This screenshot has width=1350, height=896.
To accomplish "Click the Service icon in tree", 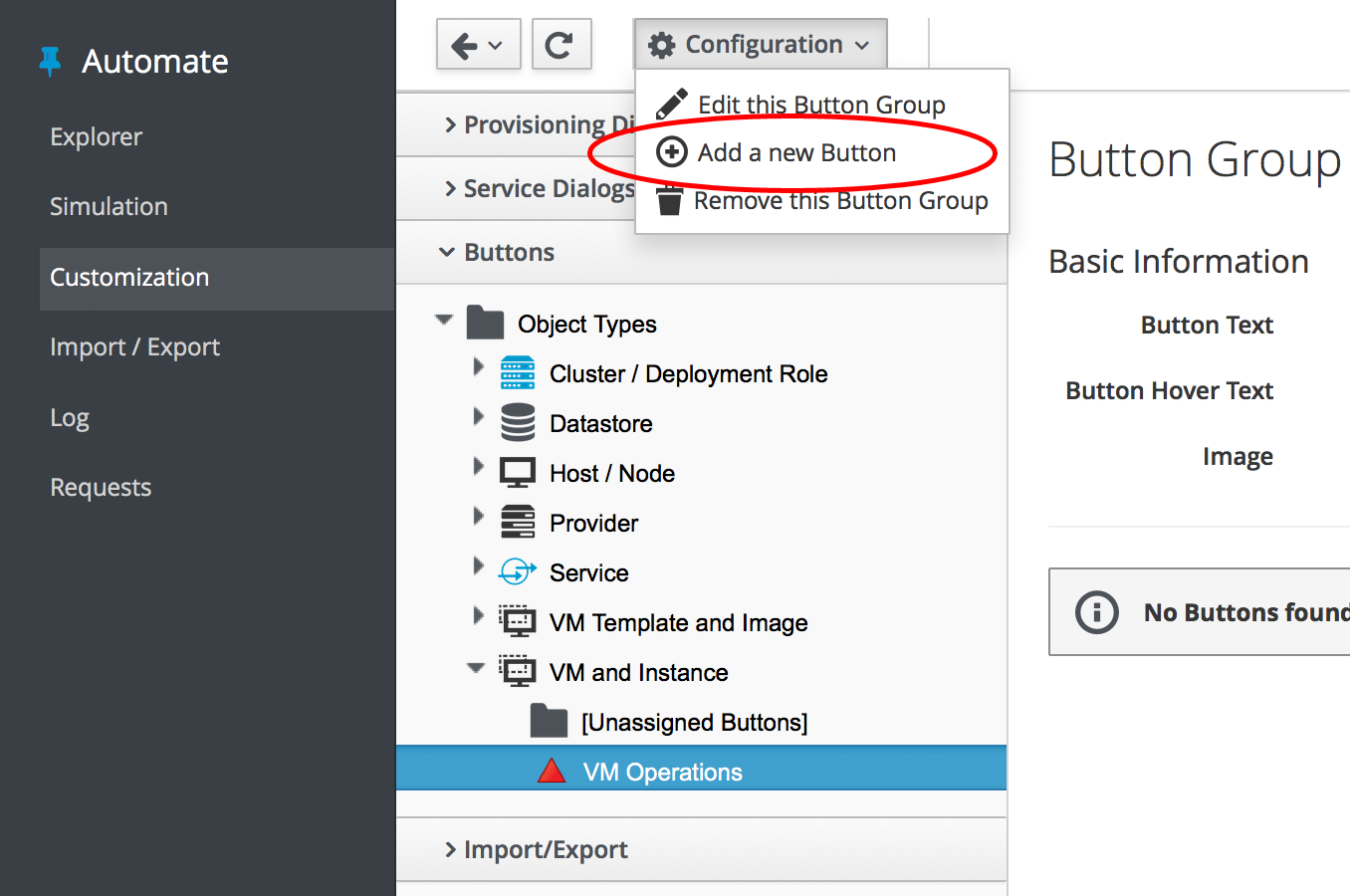I will coord(518,572).
